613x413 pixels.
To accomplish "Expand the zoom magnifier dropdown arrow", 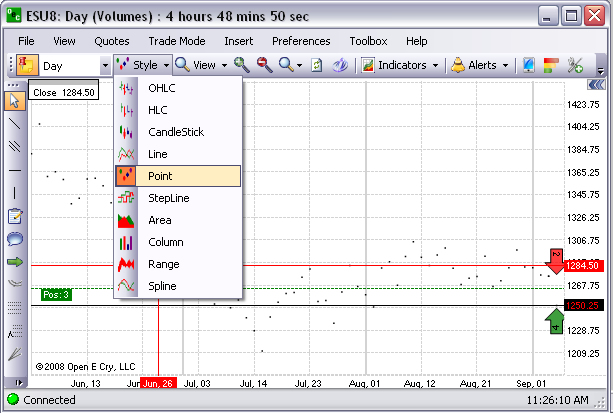I will pyautogui.click(x=299, y=65).
